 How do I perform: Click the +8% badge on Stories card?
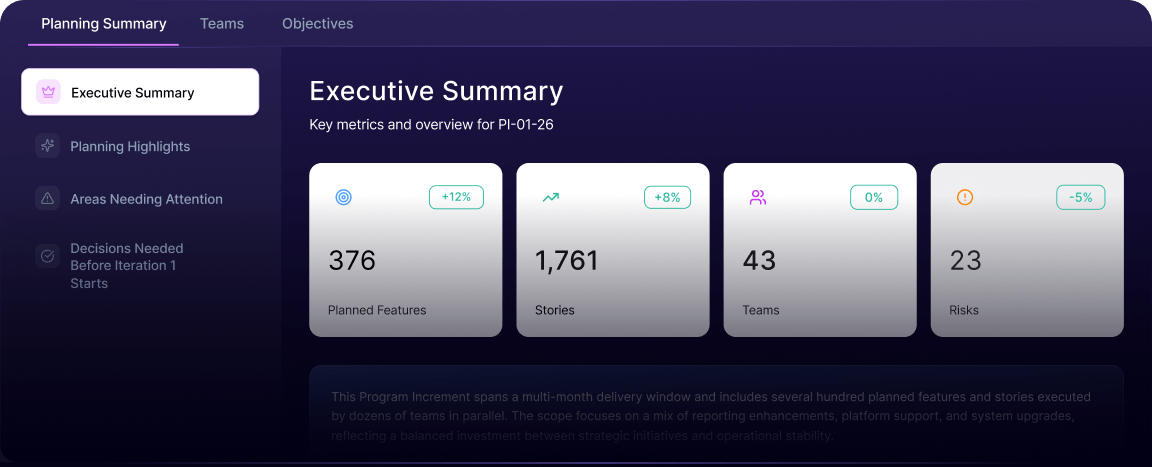(667, 197)
